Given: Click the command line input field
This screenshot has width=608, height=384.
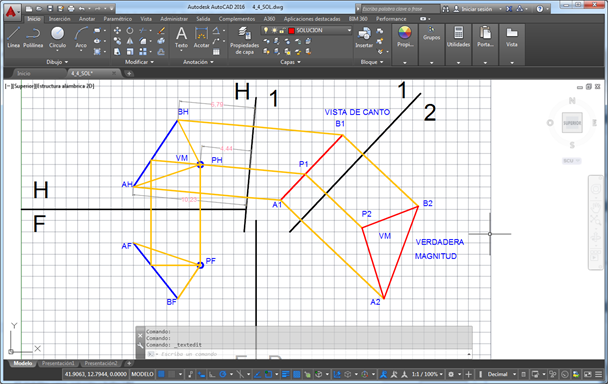Looking at the screenshot, I should click(x=310, y=354).
